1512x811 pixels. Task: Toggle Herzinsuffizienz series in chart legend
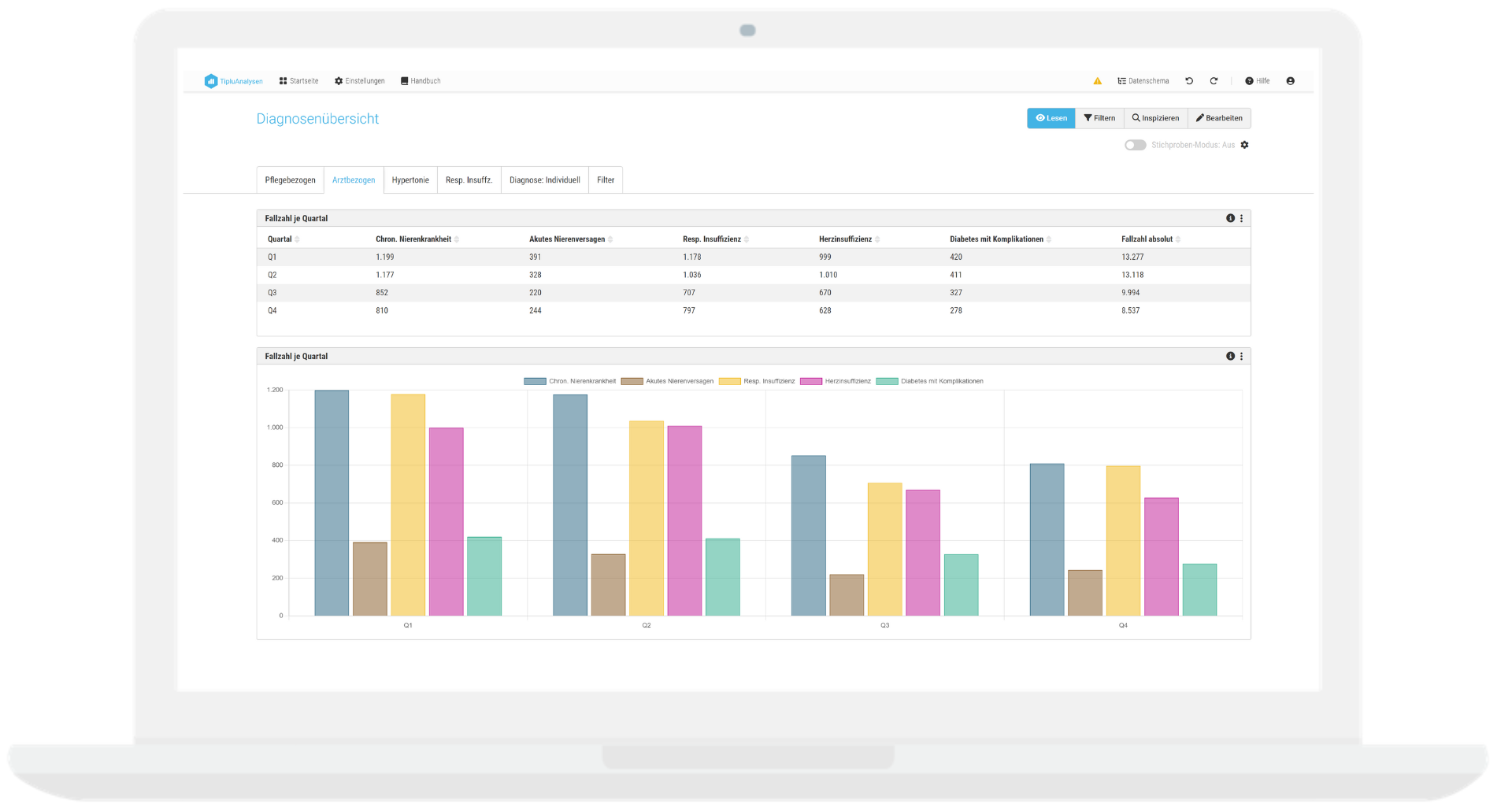click(x=836, y=381)
